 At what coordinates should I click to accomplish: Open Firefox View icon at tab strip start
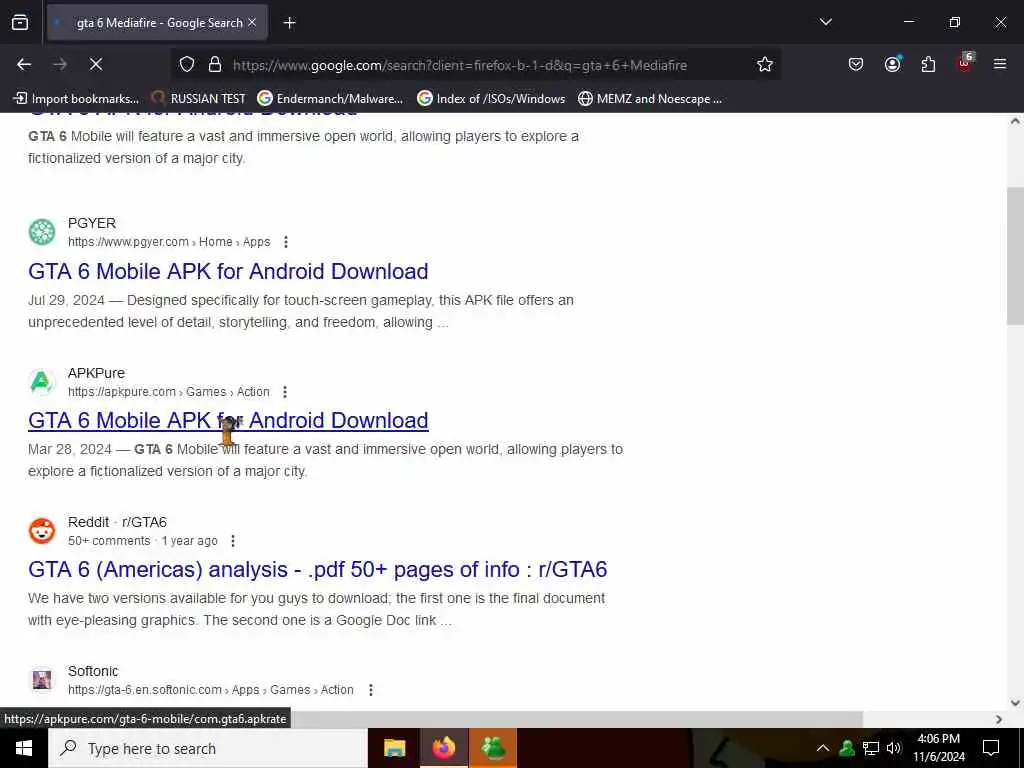[20, 22]
